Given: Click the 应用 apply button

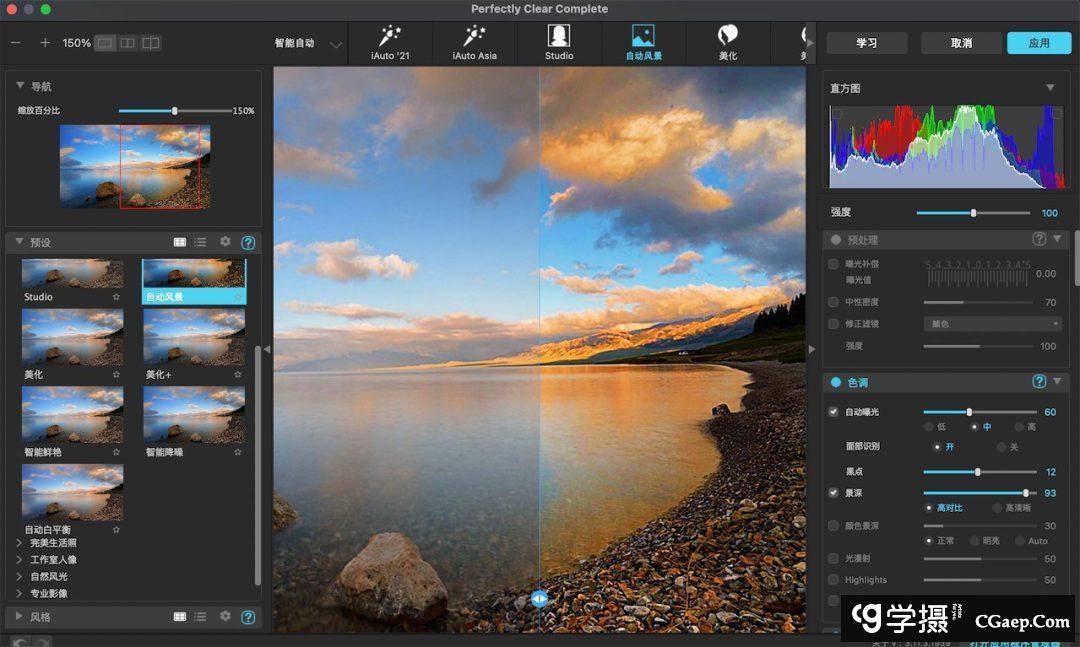Looking at the screenshot, I should pos(1039,43).
